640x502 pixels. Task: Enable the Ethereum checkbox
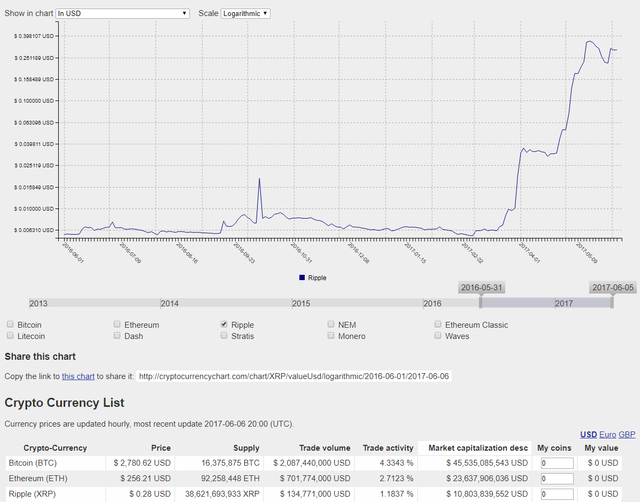[x=117, y=324]
